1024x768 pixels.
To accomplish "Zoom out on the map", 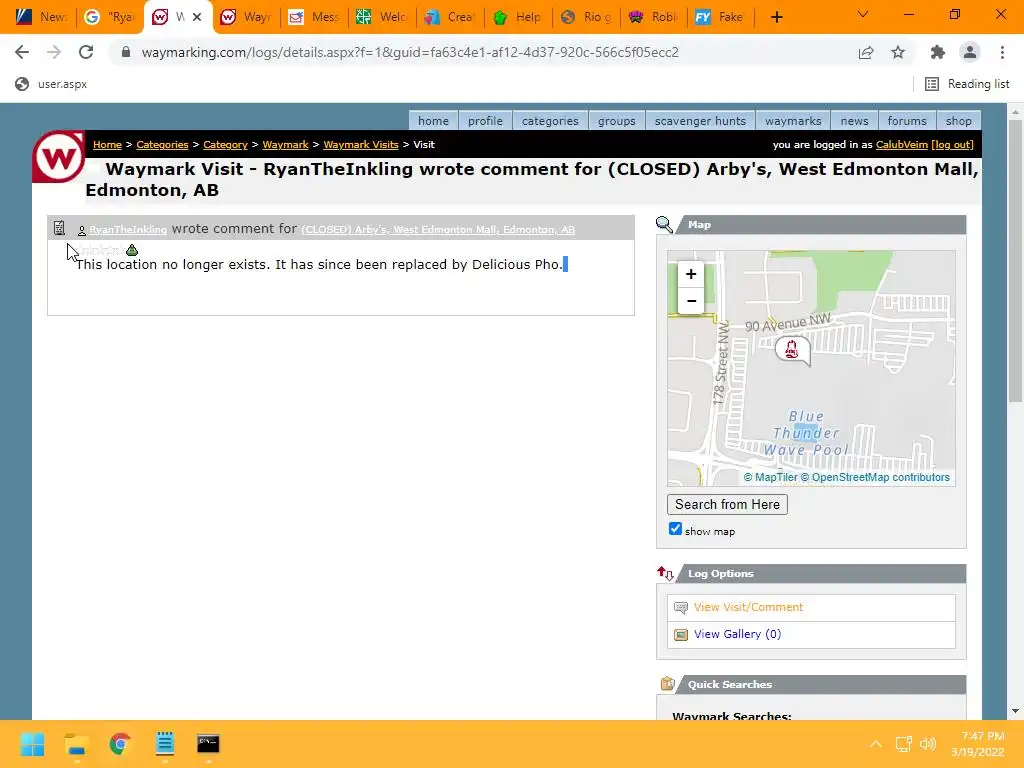I will point(691,301).
